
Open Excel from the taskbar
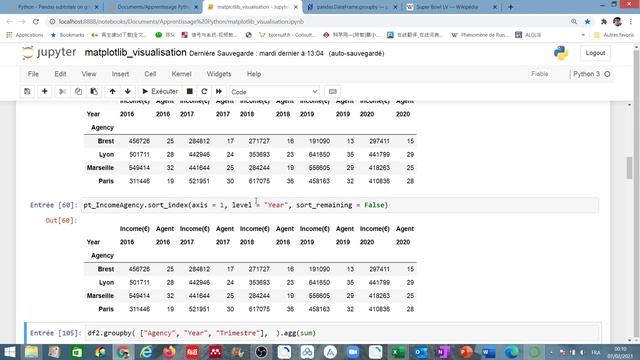point(398,351)
